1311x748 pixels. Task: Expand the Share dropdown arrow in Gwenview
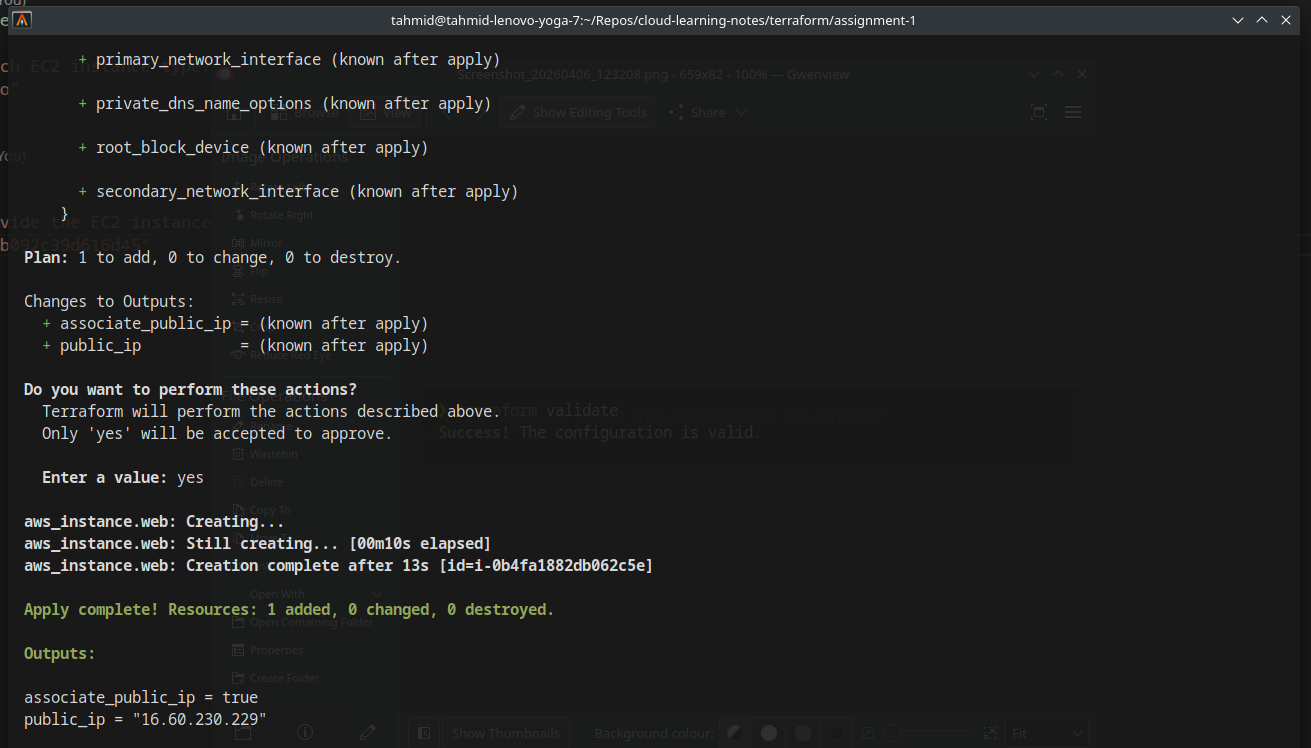(741, 113)
